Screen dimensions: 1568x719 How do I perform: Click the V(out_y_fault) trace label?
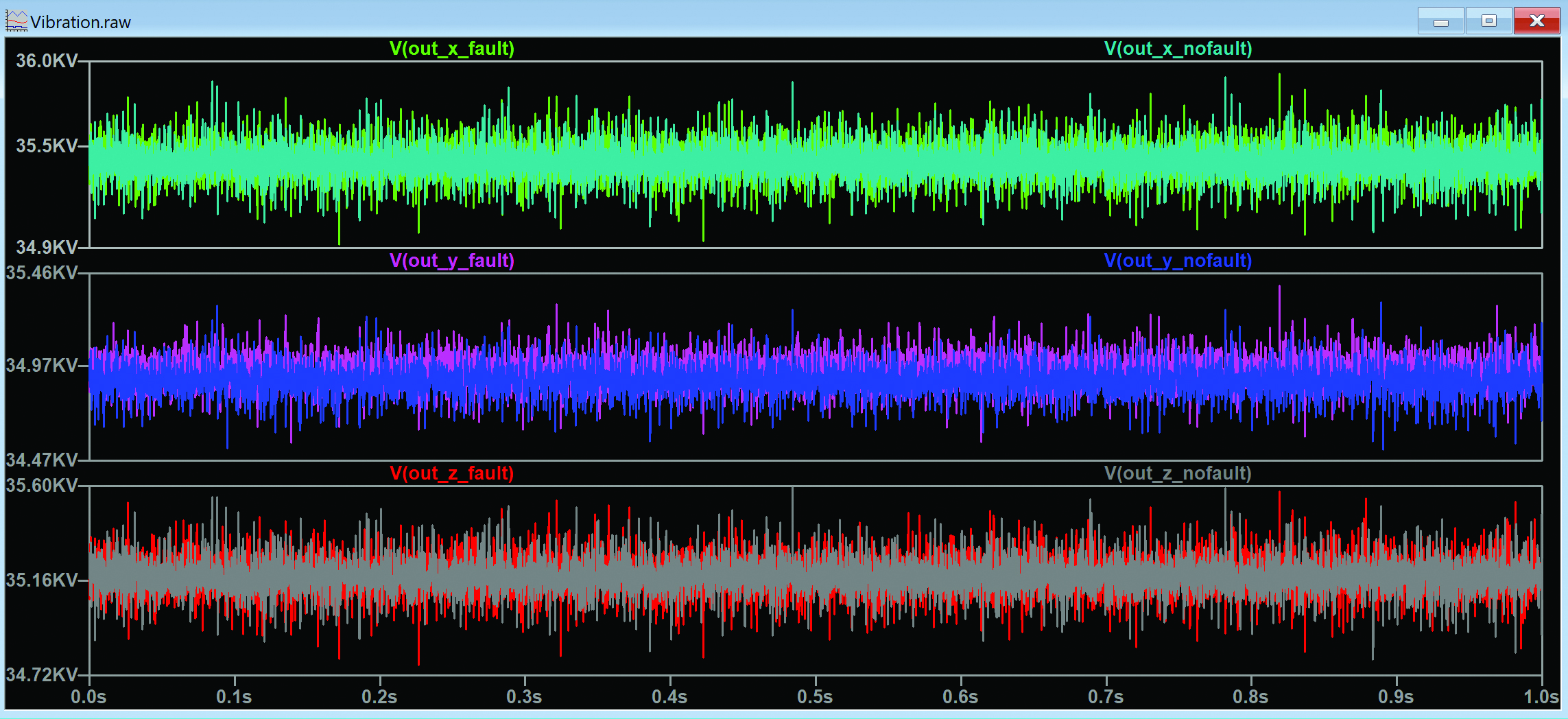pyautogui.click(x=452, y=261)
